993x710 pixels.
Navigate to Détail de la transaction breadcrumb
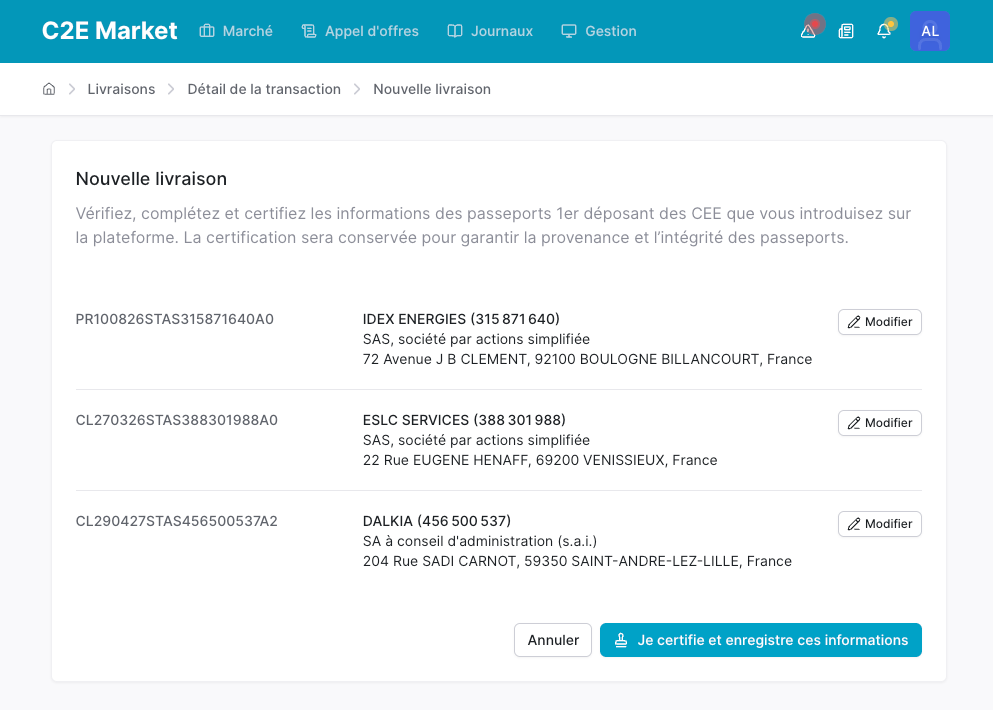(264, 89)
